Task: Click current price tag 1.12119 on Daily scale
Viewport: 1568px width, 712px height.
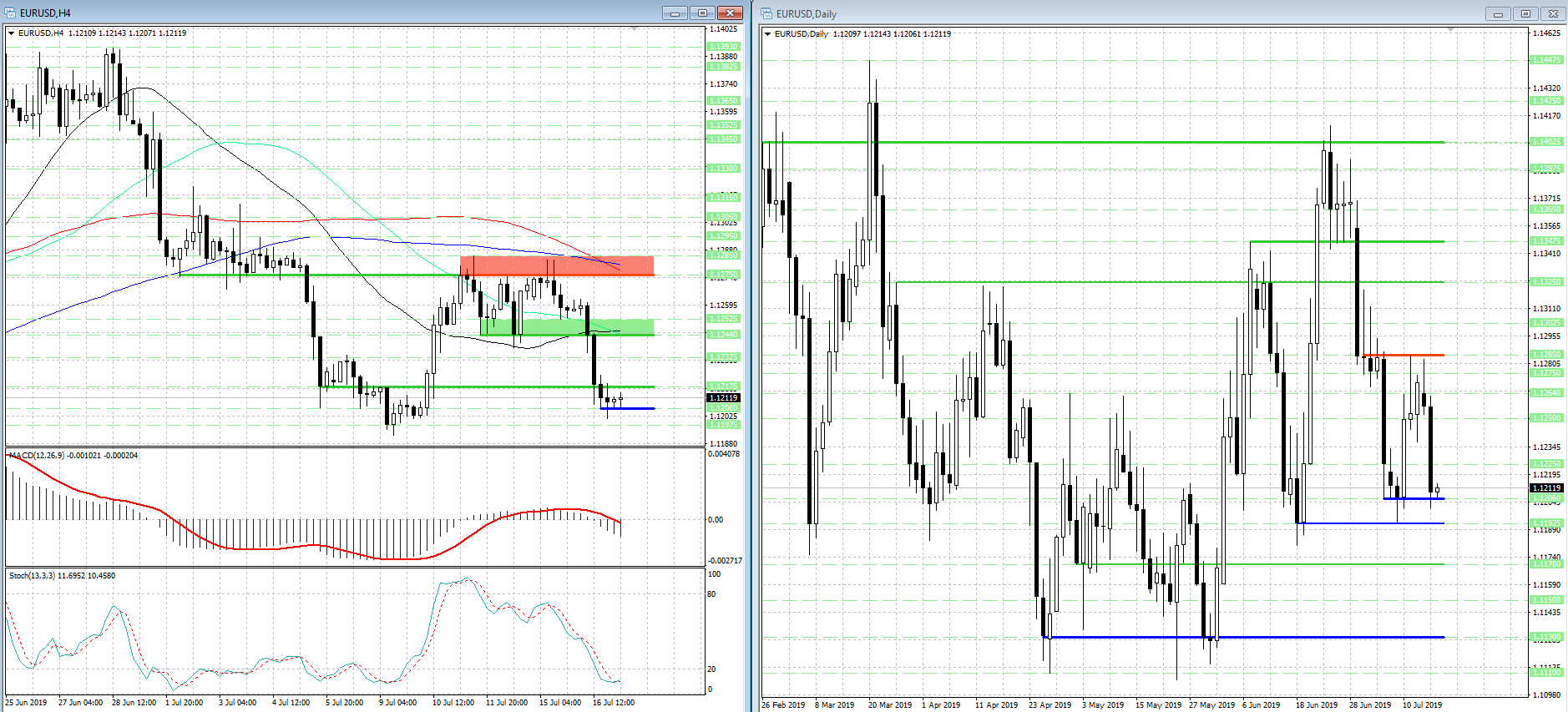Action: coord(1547,487)
